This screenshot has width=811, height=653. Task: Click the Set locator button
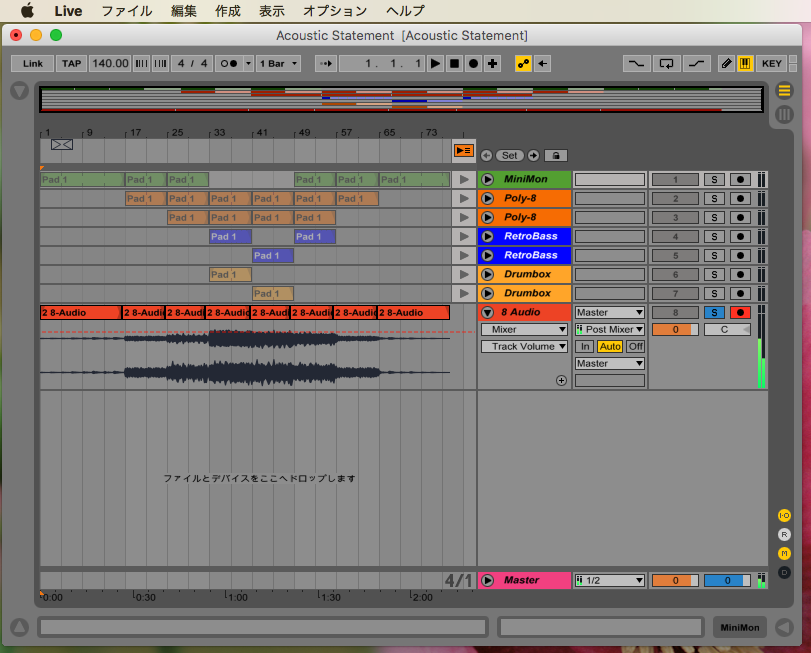click(509, 156)
